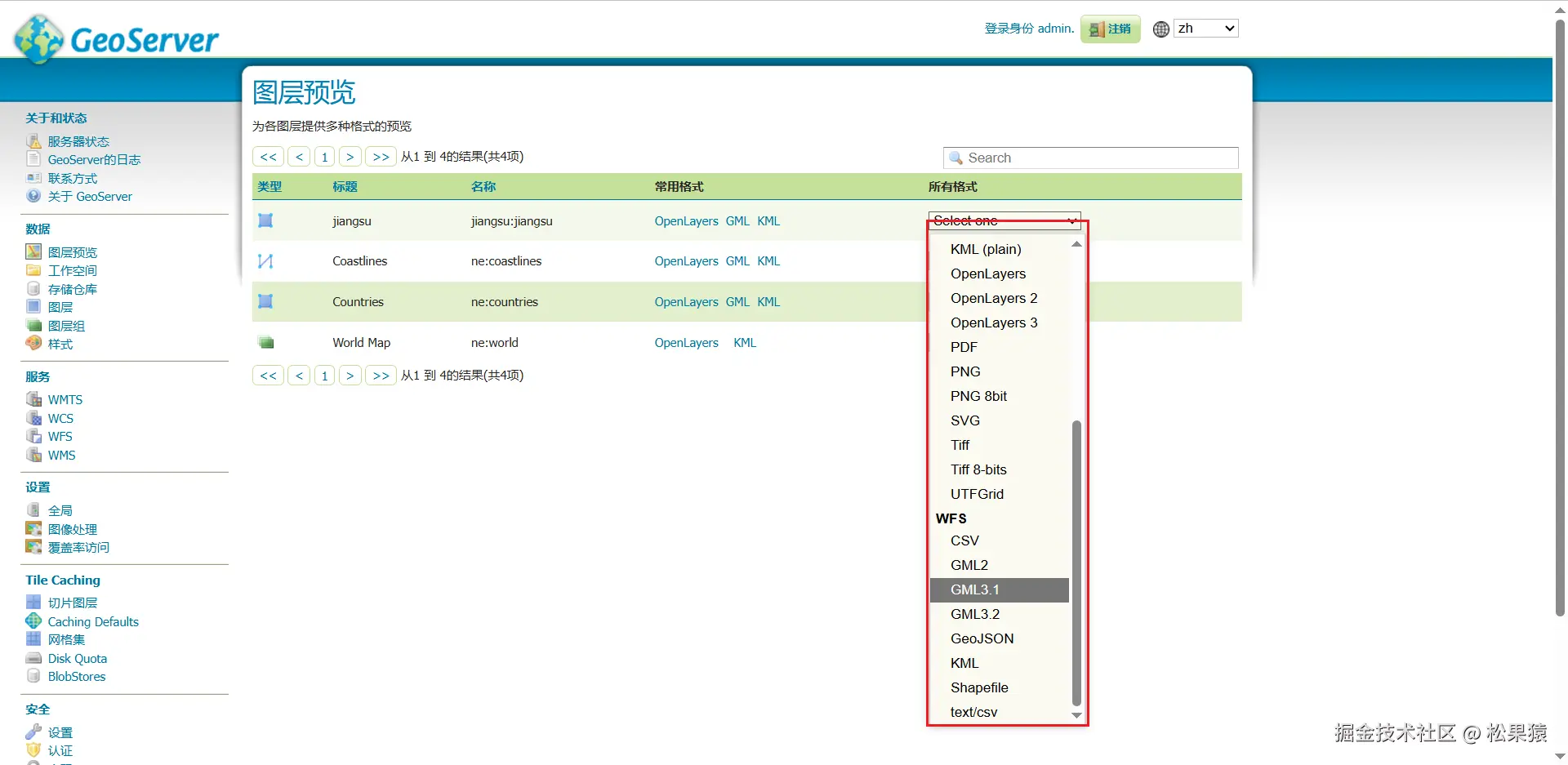
Task: Open KML preview for Countries
Action: 768,302
